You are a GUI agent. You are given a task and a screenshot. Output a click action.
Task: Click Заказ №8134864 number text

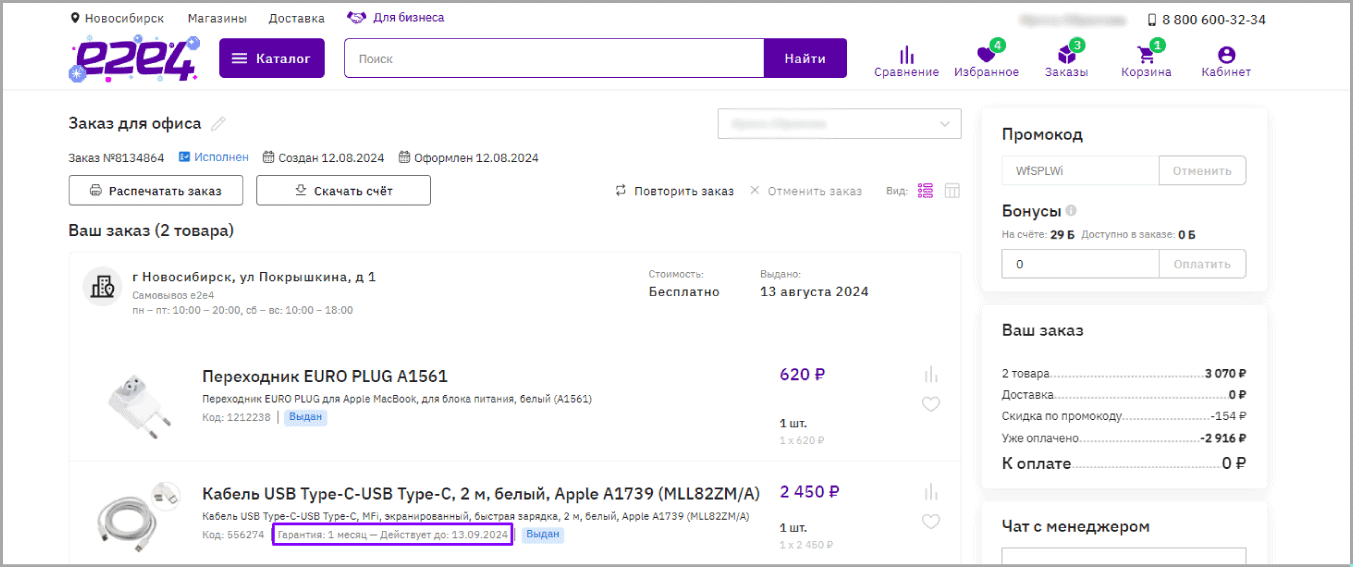pyautogui.click(x=116, y=157)
